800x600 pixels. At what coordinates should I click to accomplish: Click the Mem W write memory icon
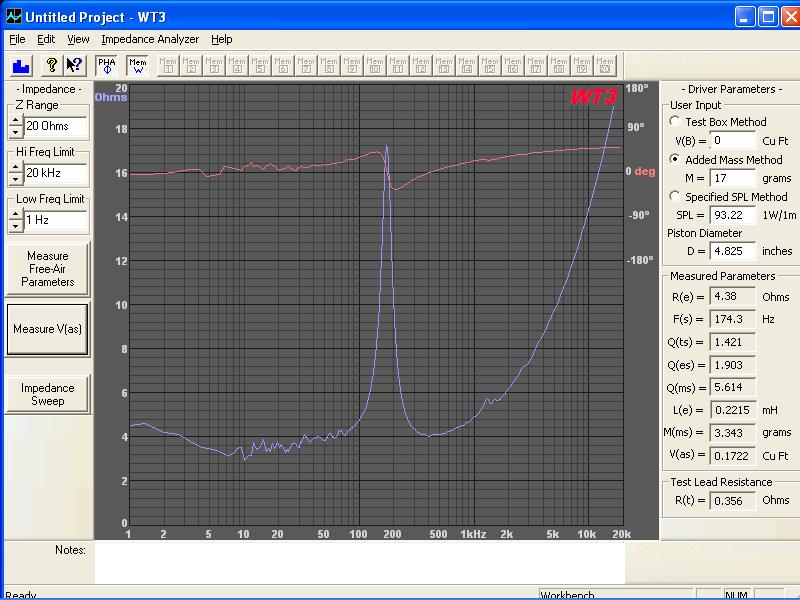click(137, 66)
